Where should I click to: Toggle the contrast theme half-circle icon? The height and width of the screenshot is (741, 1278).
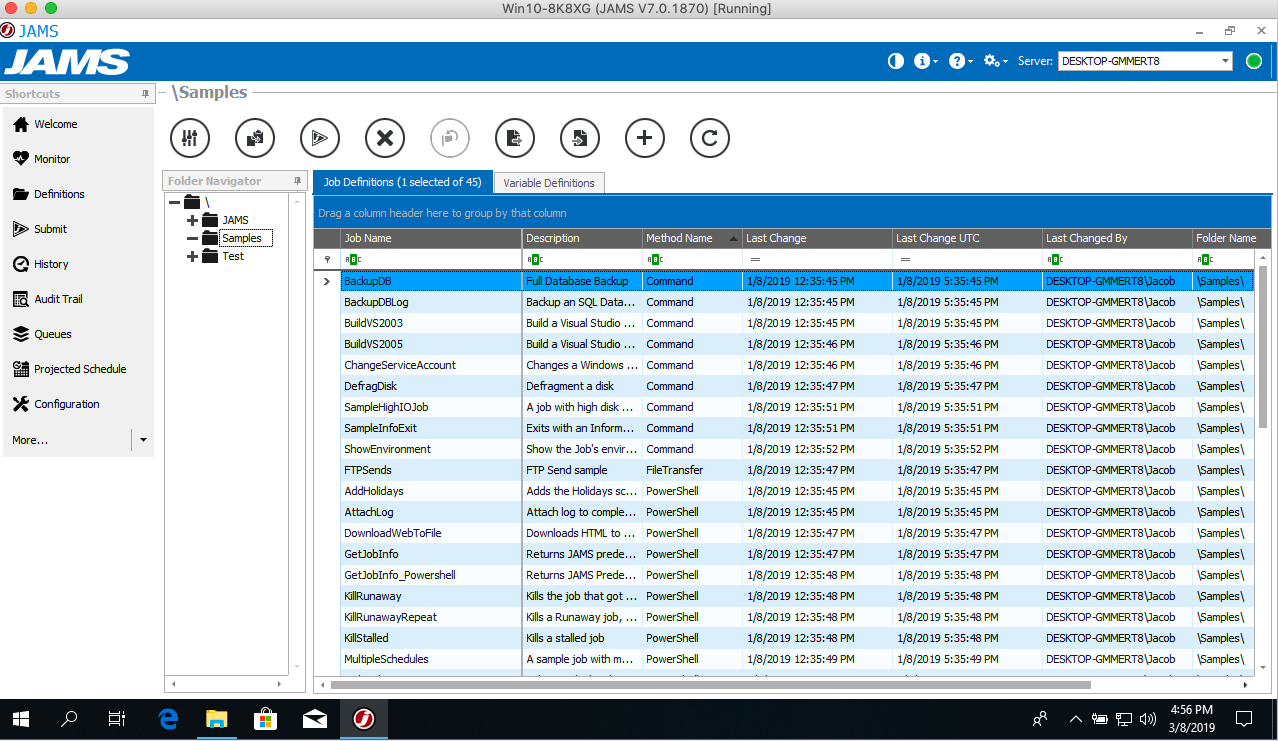point(896,61)
